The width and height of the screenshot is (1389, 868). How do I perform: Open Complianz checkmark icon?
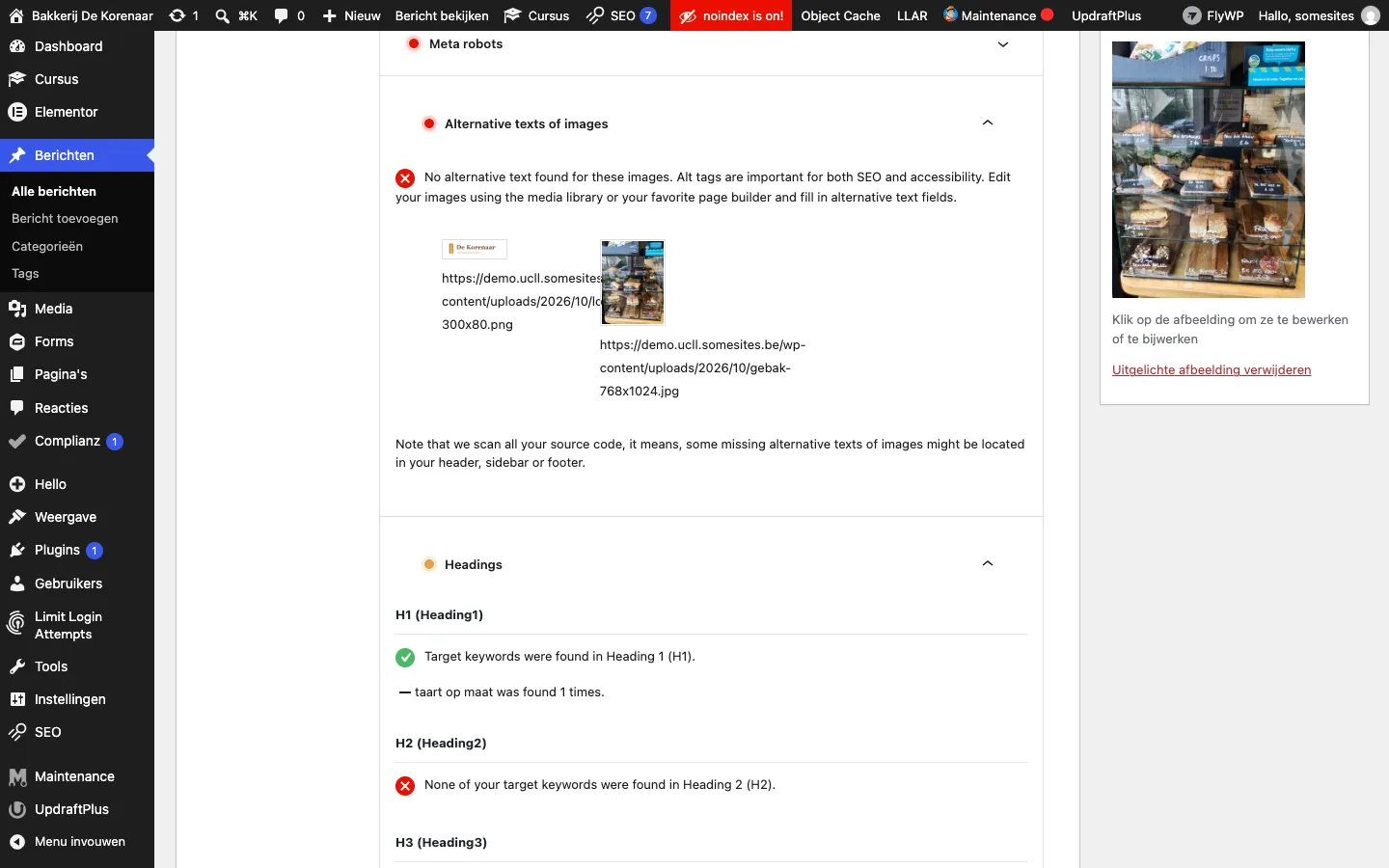(17, 441)
